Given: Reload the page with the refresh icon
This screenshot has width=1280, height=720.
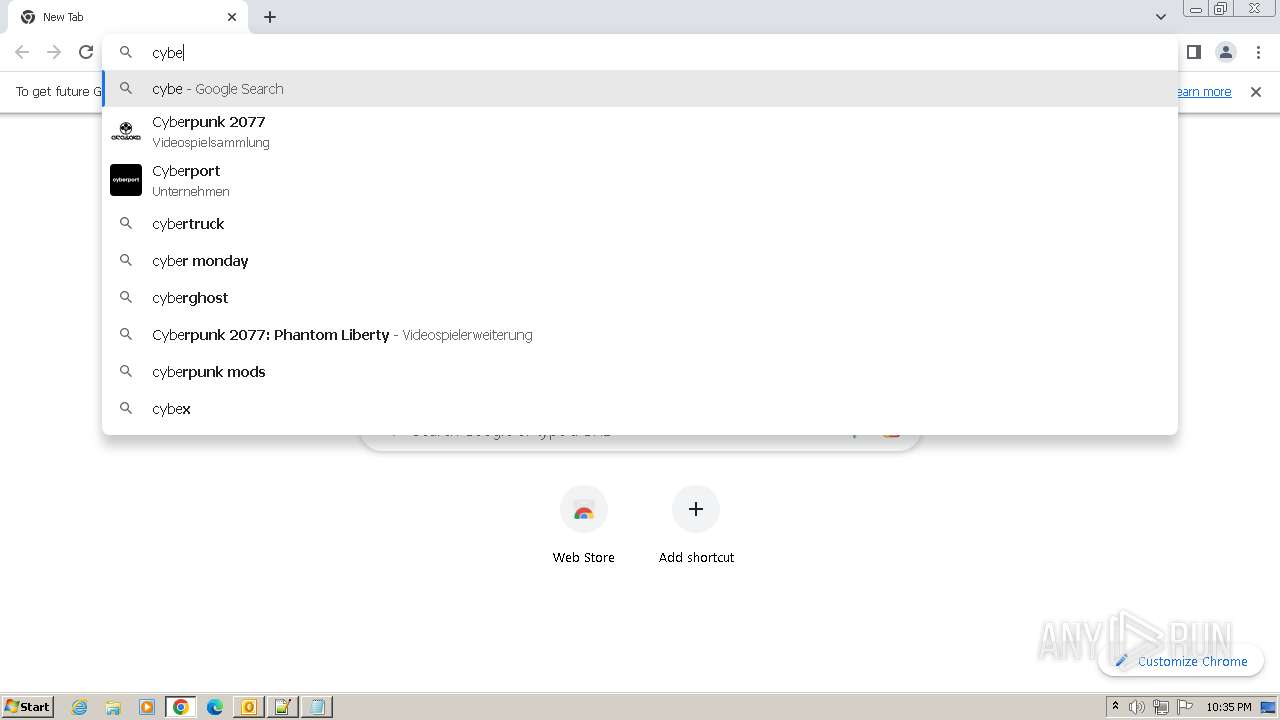Looking at the screenshot, I should (86, 52).
